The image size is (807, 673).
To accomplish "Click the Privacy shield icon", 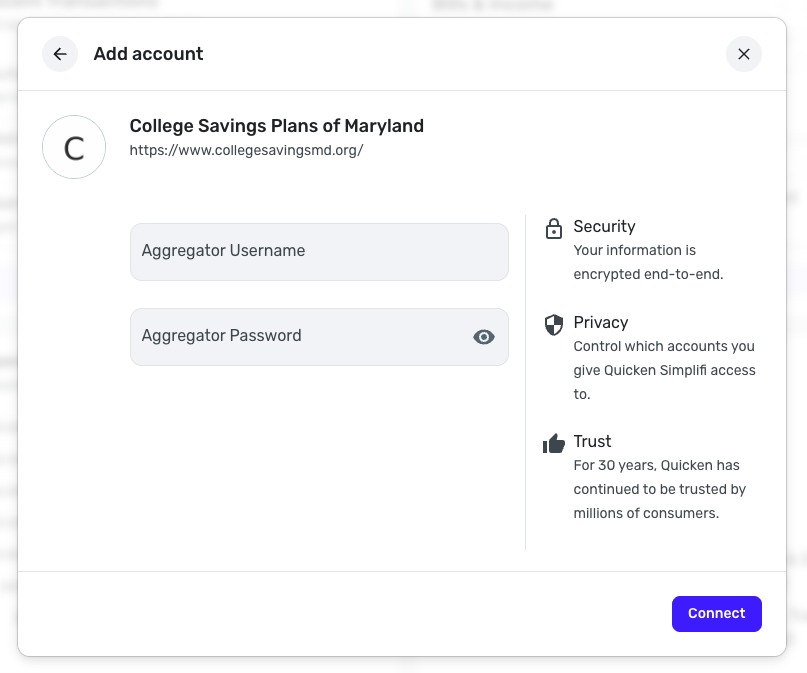I will click(x=553, y=324).
